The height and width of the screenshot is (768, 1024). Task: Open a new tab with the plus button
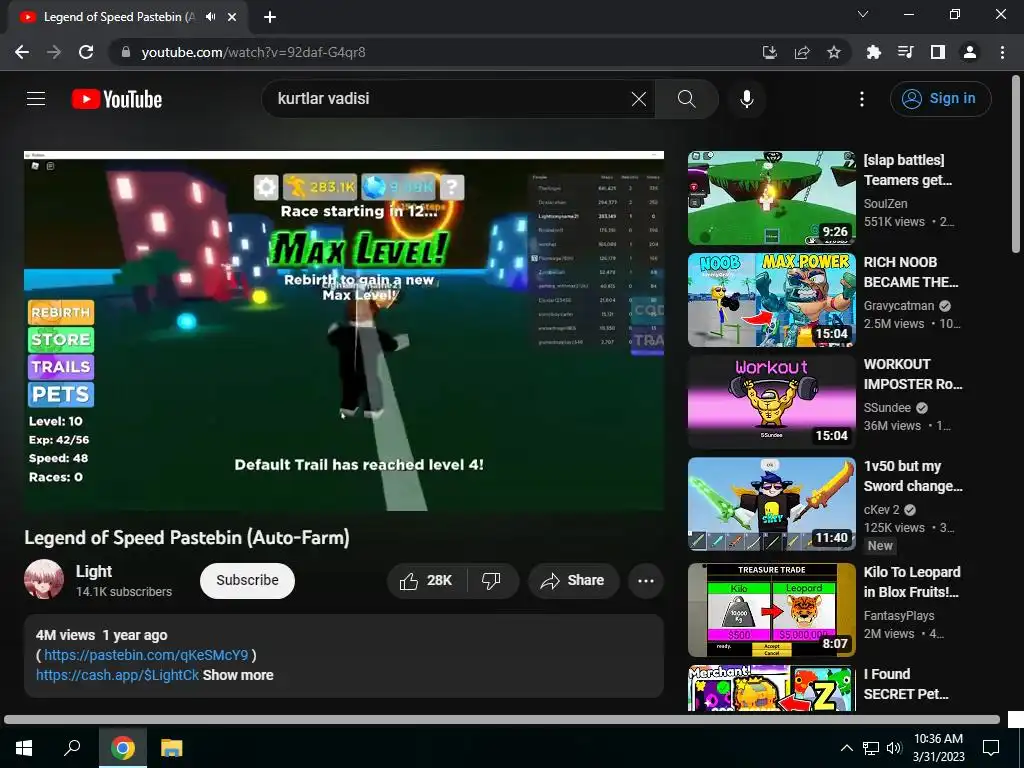270,17
